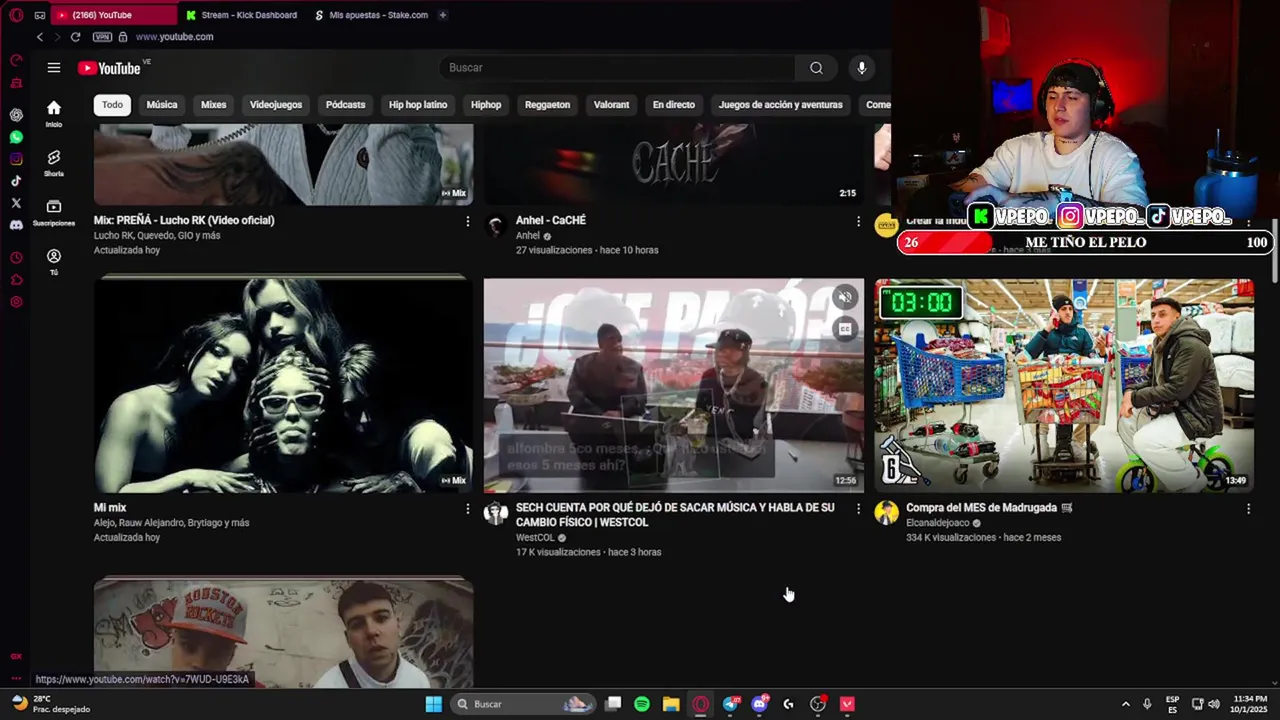The width and height of the screenshot is (1280, 720).
Task: Open the Tú profile section
Action: pos(54,262)
